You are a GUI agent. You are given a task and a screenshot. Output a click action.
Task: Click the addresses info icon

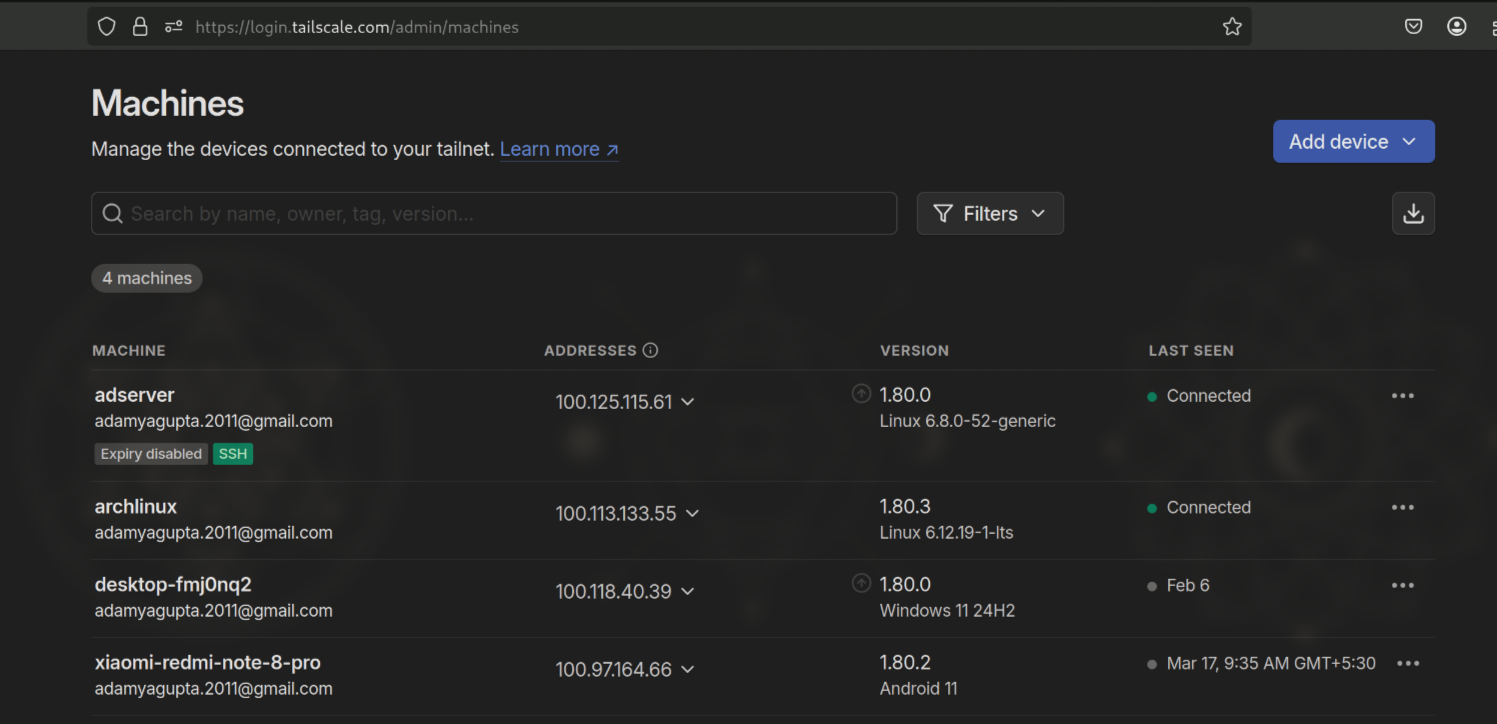click(651, 350)
